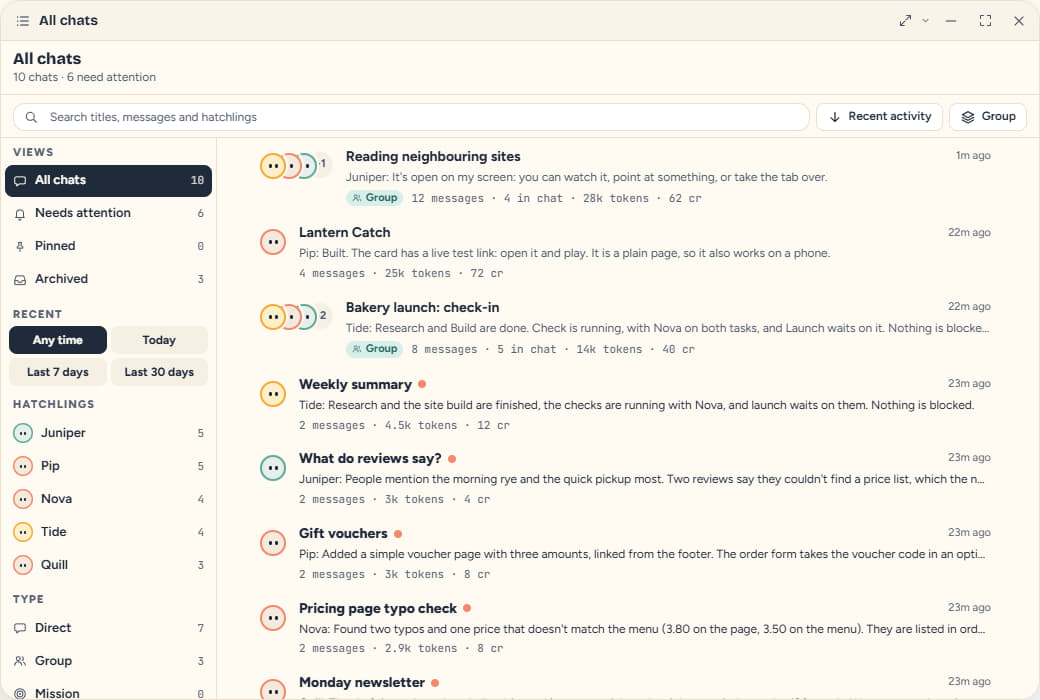Select the Last 7 days filter
The image size is (1040, 700).
pyautogui.click(x=58, y=372)
